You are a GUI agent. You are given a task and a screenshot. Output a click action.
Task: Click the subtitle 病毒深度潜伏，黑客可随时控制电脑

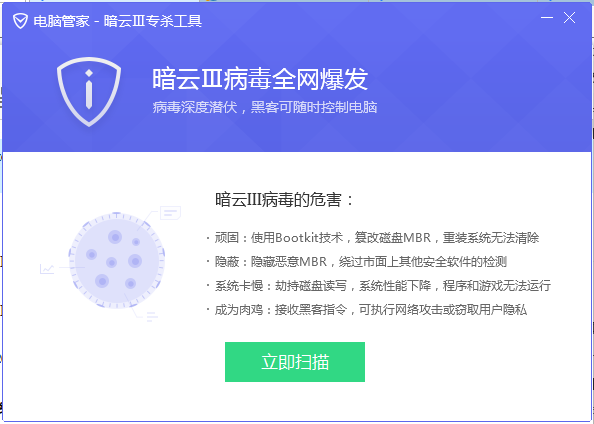point(265,107)
